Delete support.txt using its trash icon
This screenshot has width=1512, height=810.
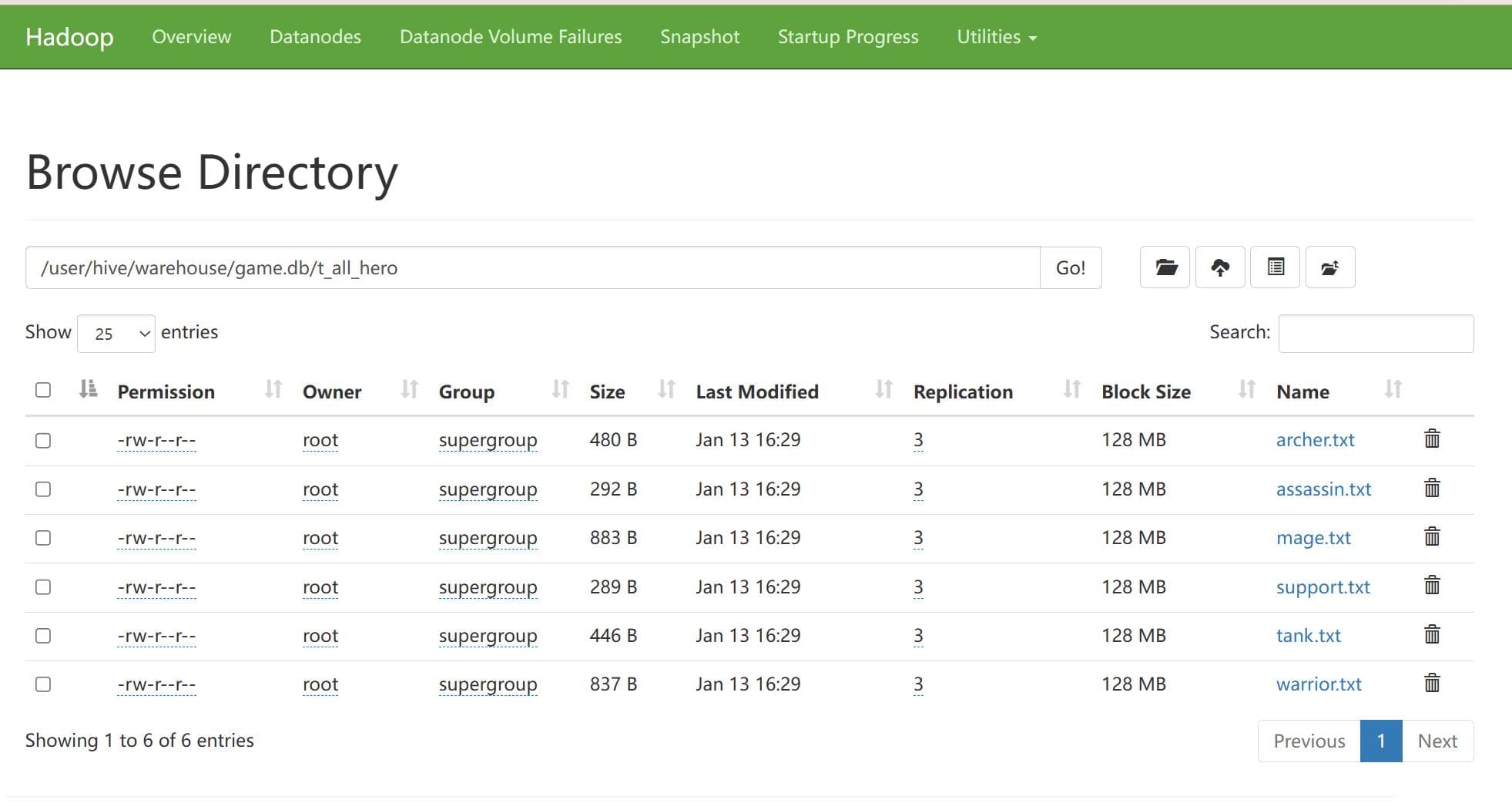[1432, 586]
